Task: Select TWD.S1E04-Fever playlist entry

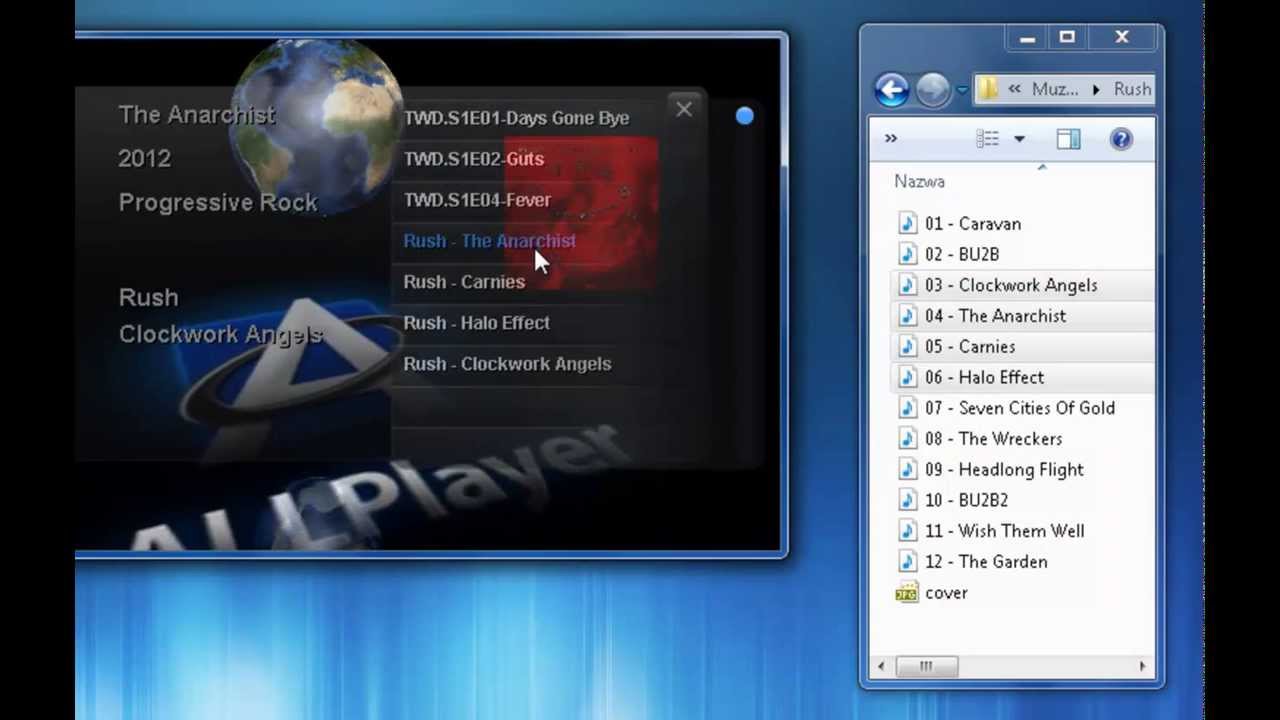Action: point(477,200)
